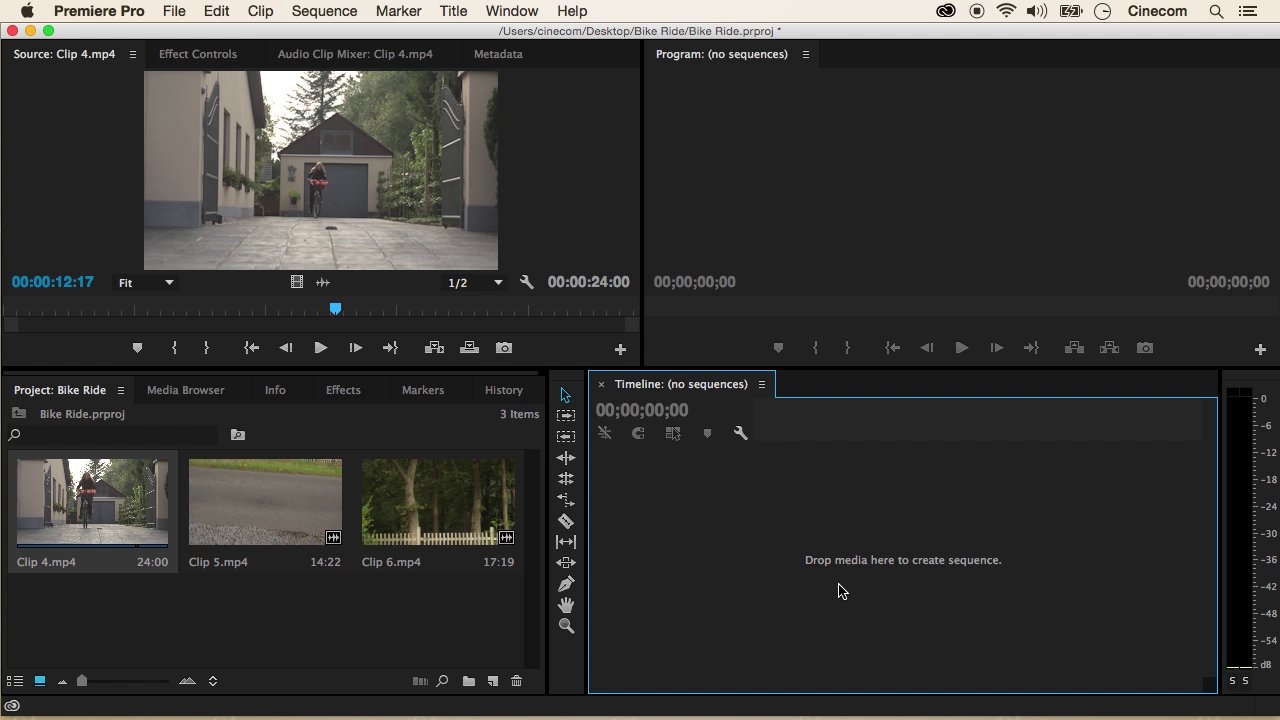Viewport: 1280px width, 720px height.
Task: Select the Track Select Backward tool
Action: coord(566,436)
